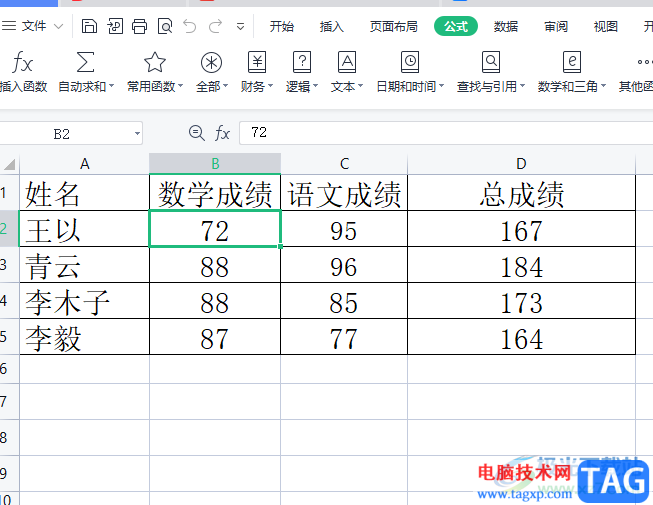Switch to the 视图 tab
This screenshot has width=653, height=505.
point(606,27)
